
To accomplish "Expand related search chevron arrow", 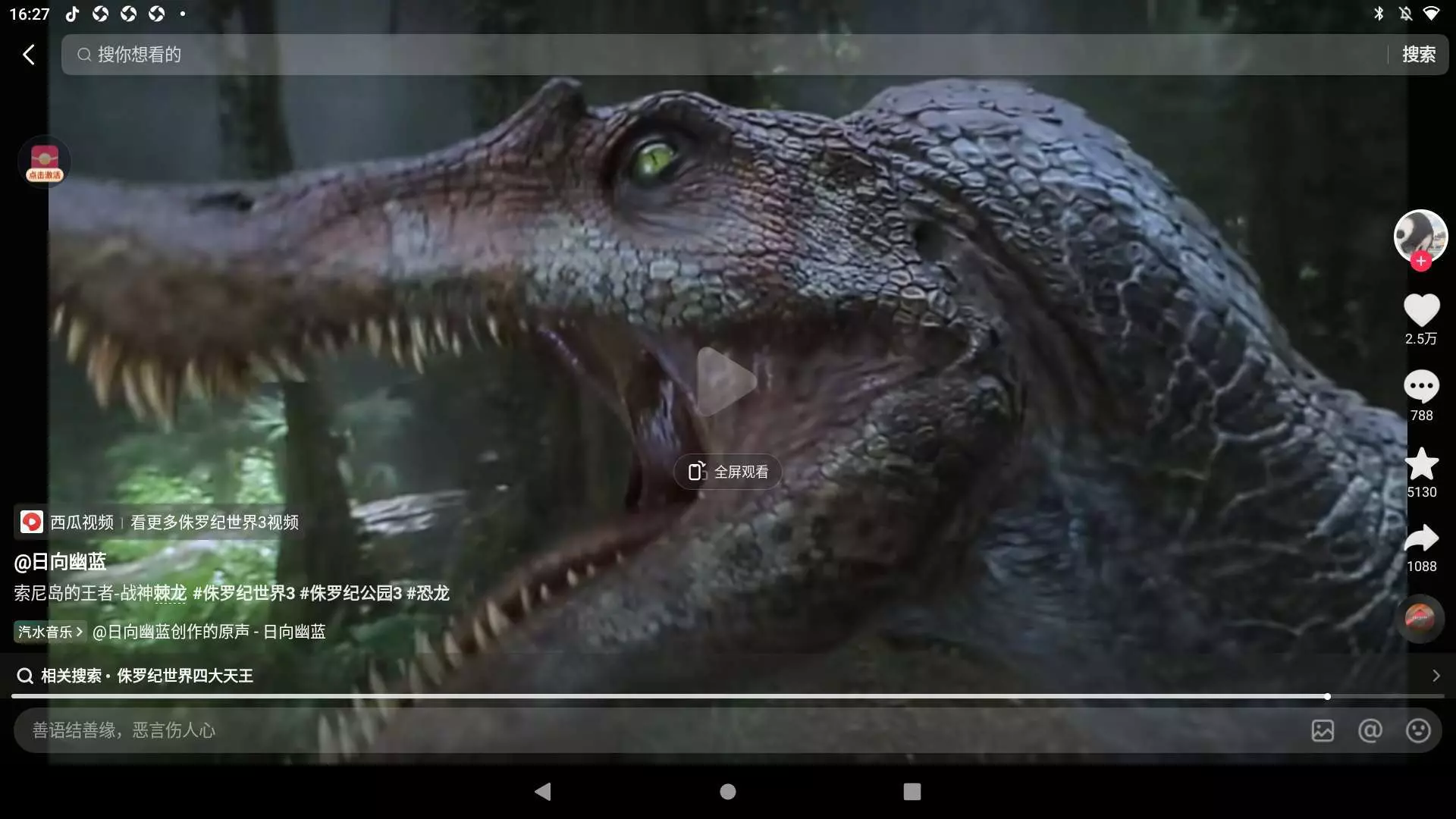I will pyautogui.click(x=1436, y=676).
